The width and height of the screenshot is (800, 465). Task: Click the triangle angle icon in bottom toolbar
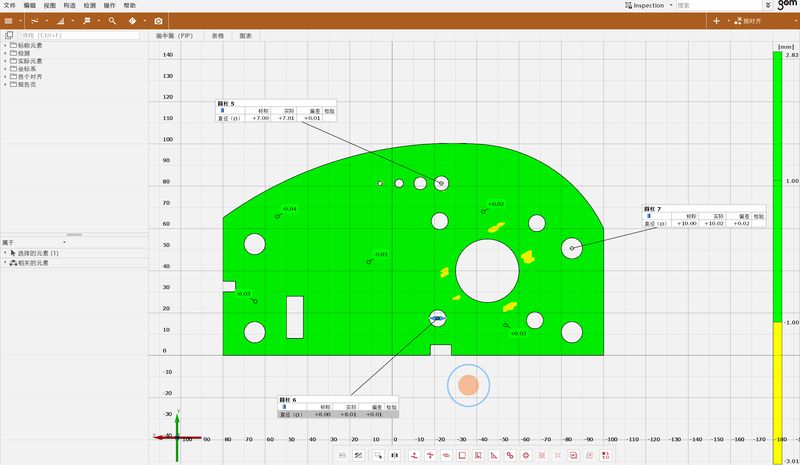[x=494, y=456]
